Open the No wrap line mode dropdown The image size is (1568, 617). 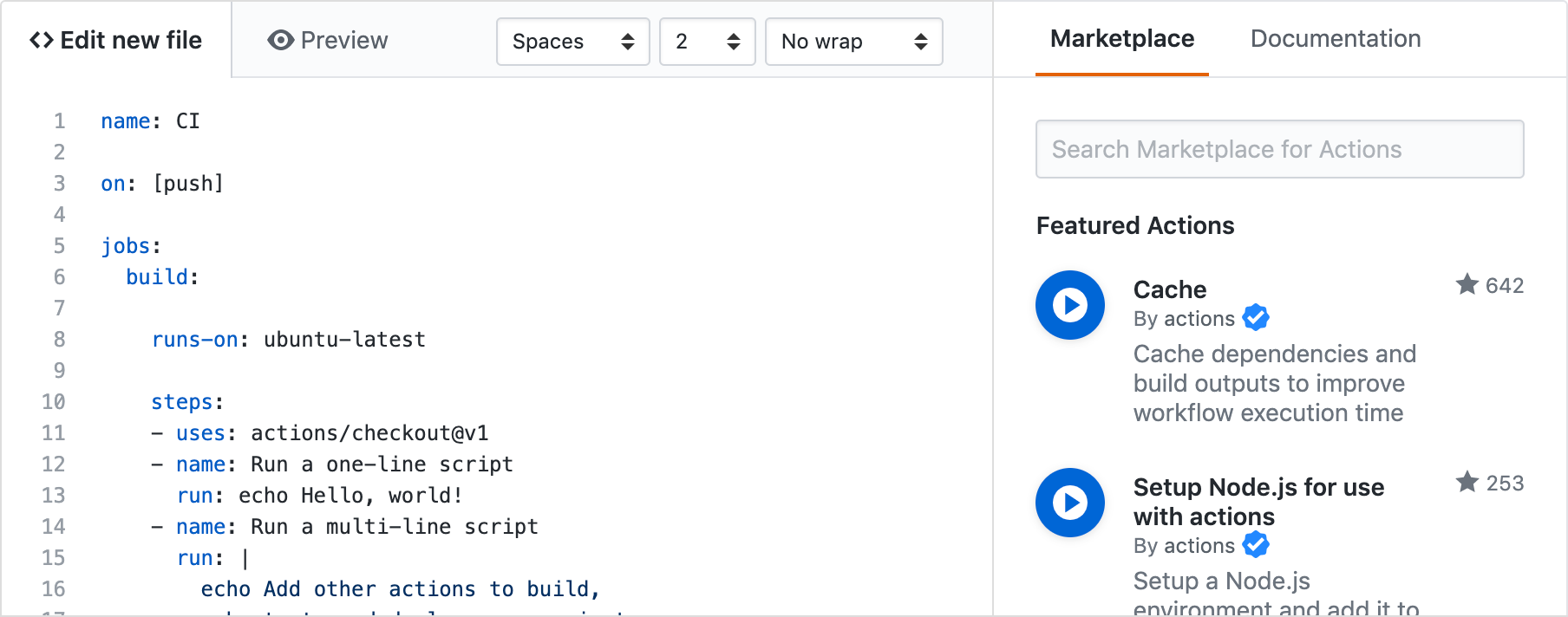tap(853, 42)
